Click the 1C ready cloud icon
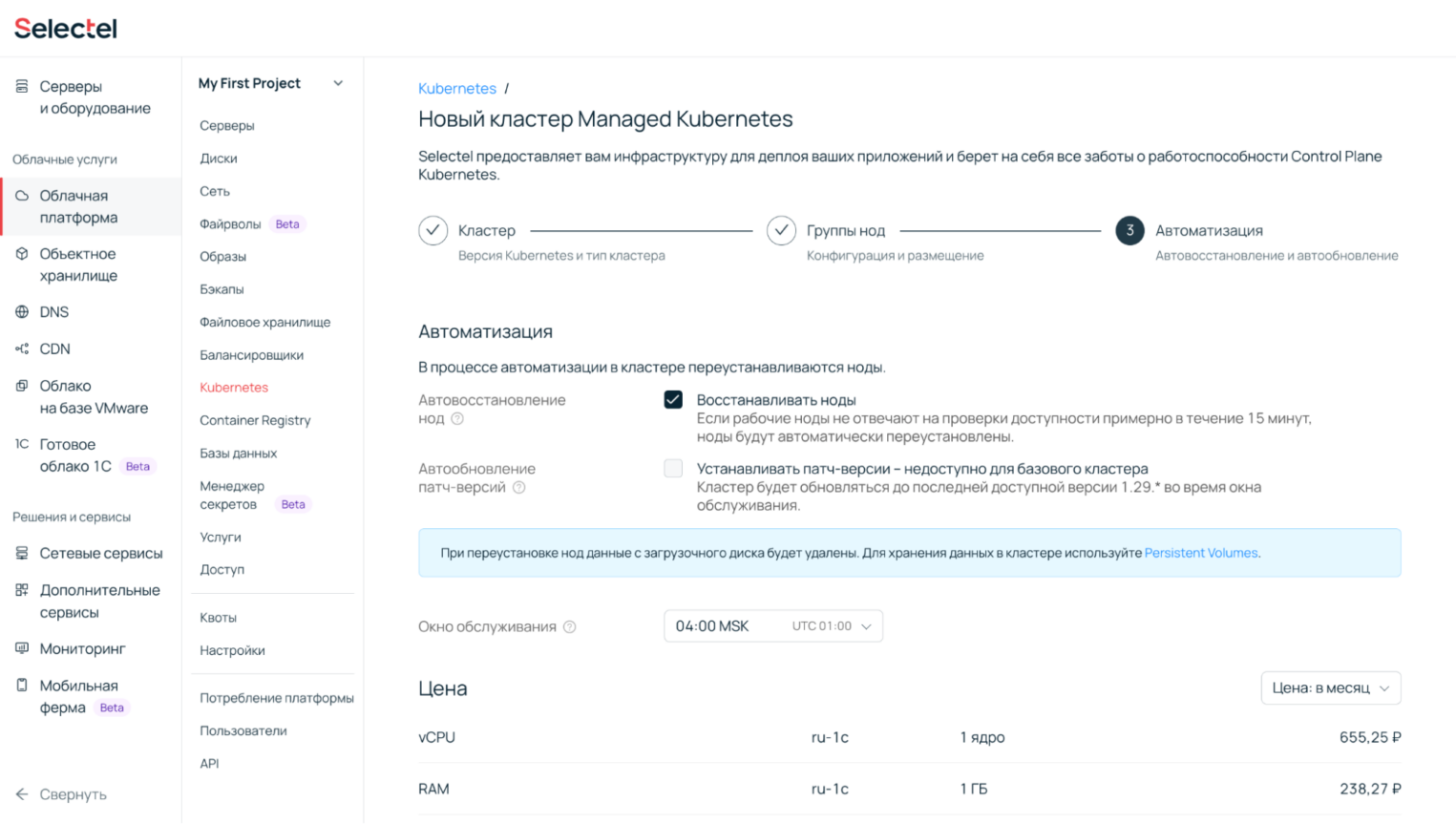This screenshot has width=1456, height=824. pos(22,444)
